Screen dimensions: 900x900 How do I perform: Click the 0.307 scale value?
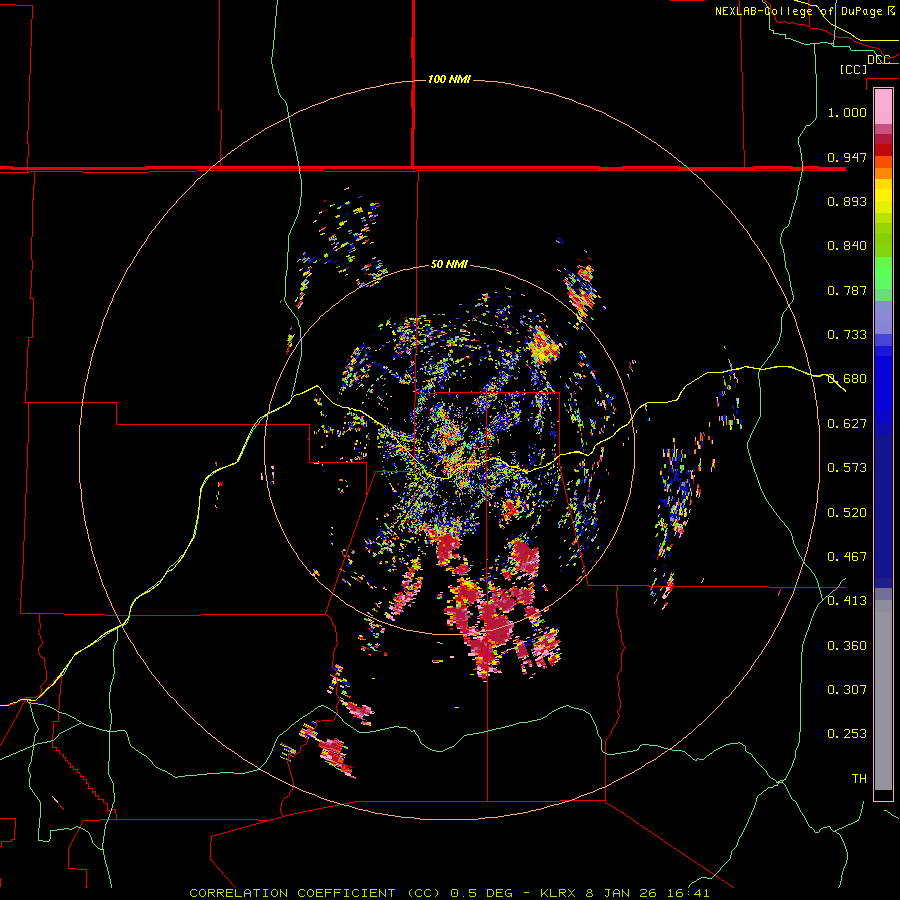click(x=847, y=690)
